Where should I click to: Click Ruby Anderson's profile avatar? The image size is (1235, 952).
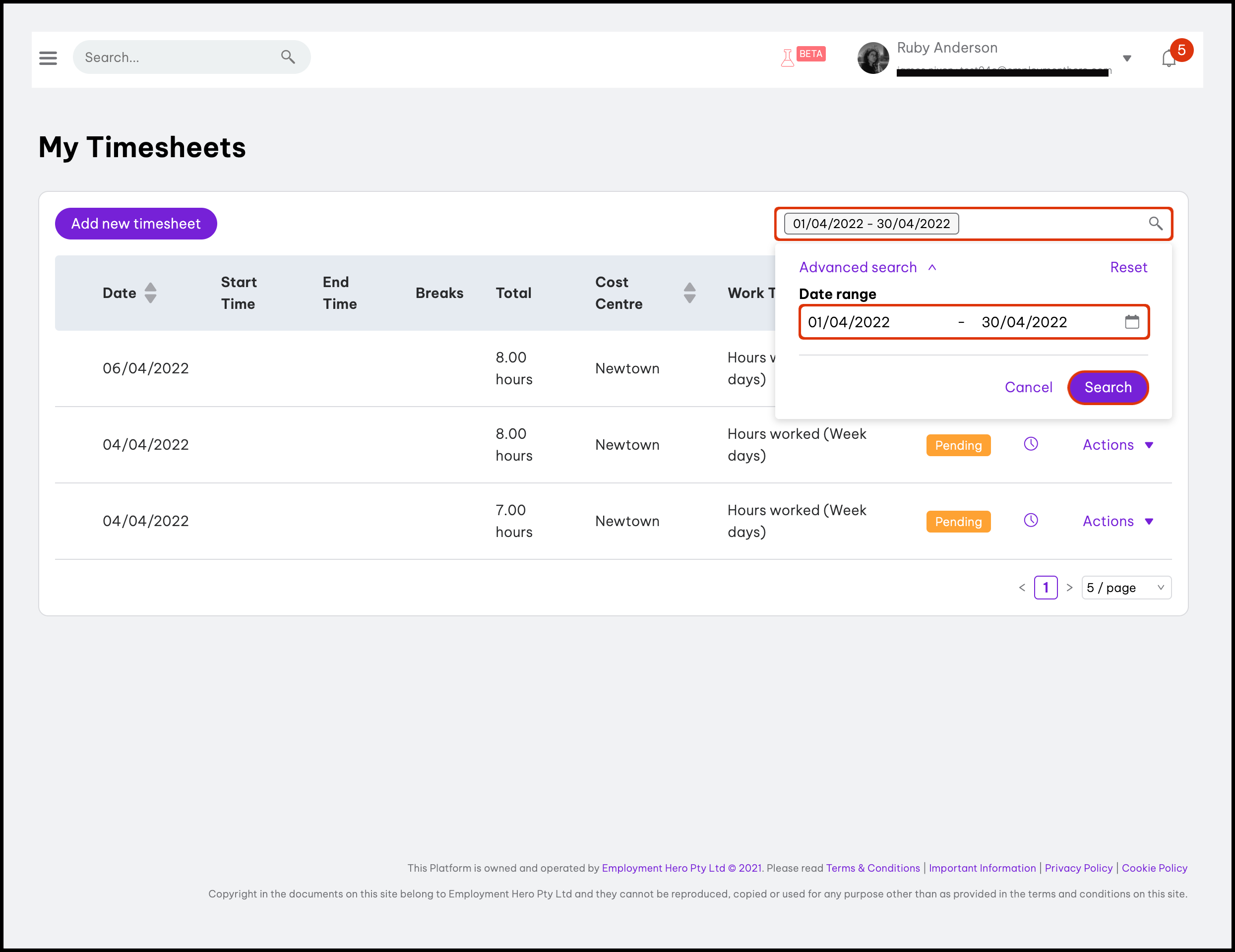tap(872, 58)
